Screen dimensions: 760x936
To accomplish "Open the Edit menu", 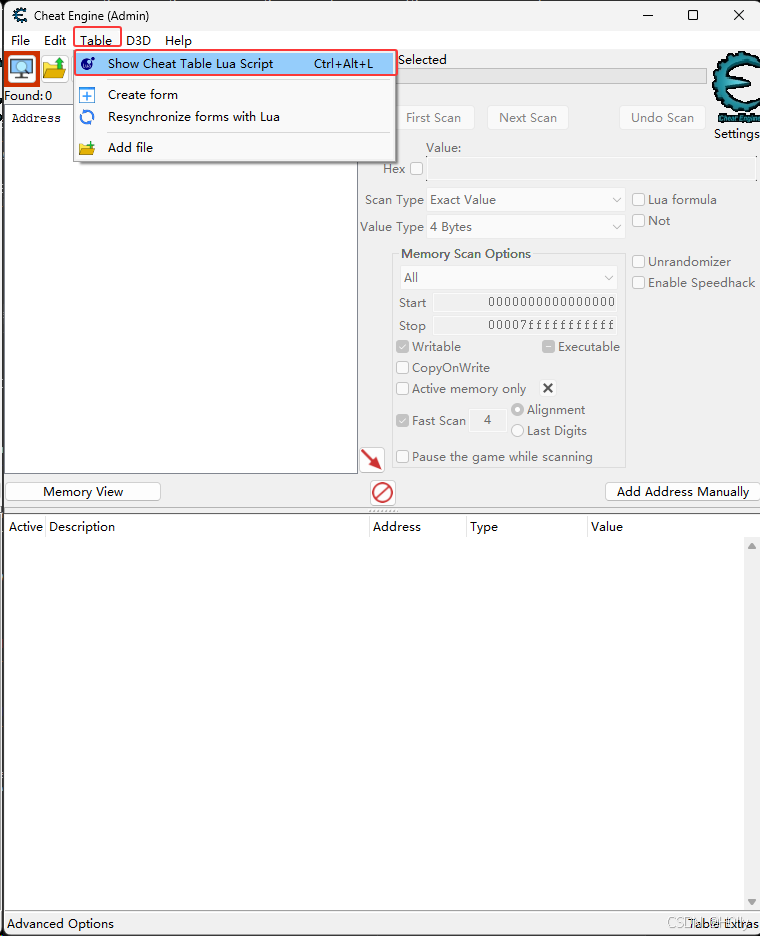I will tap(55, 41).
